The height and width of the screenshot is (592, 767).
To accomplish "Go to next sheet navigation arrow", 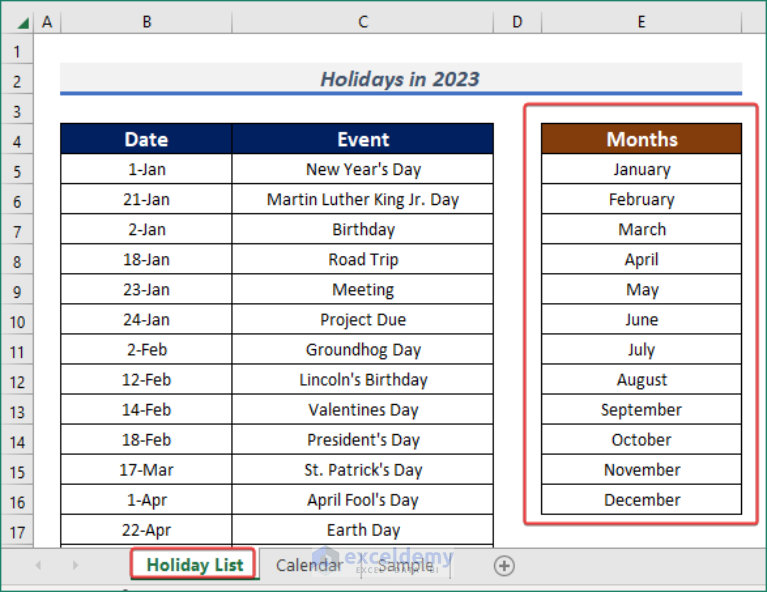I will (75, 566).
